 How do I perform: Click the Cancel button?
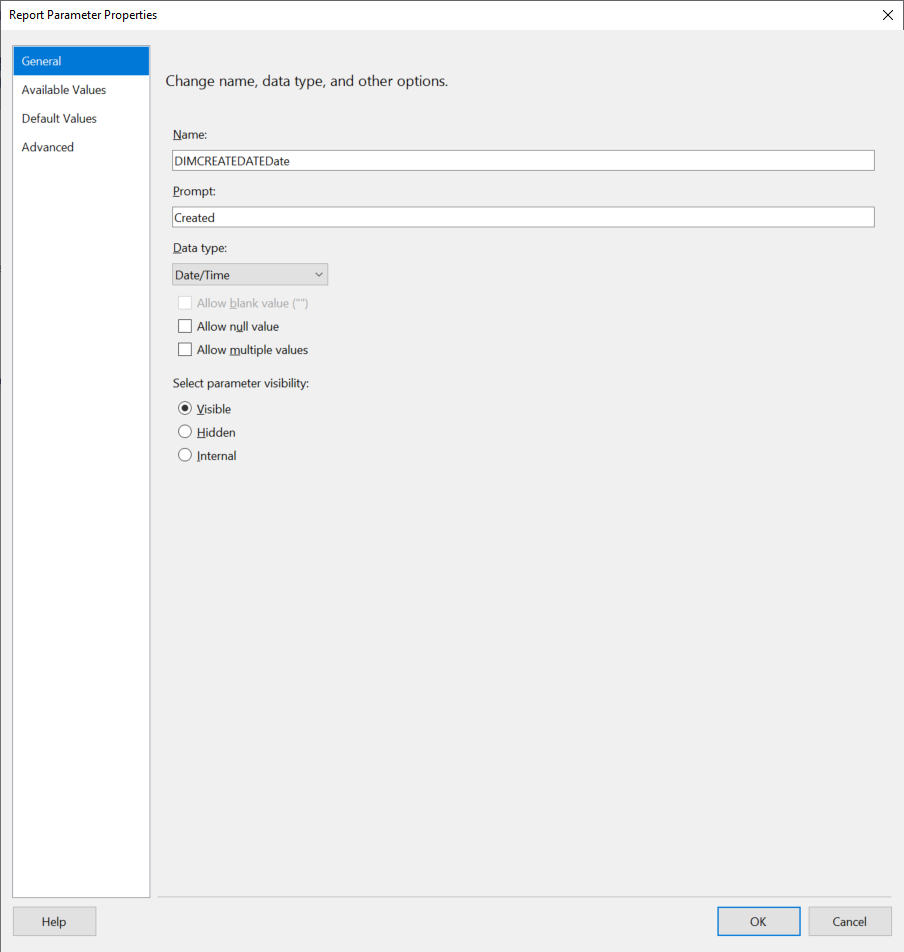click(x=849, y=921)
